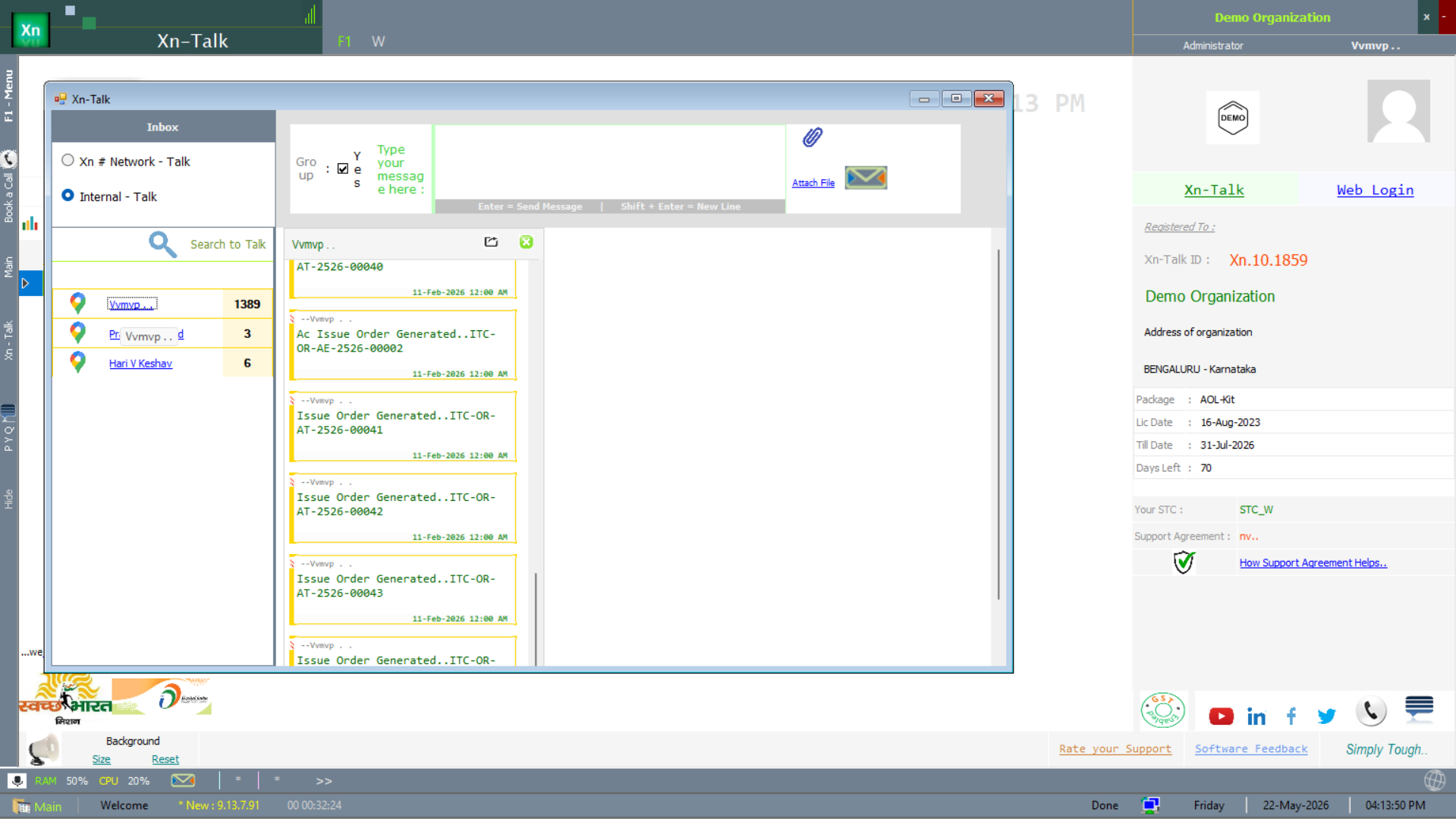Expand the >> arrows in status bar
Viewport: 1456px width, 819px height.
tap(324, 781)
